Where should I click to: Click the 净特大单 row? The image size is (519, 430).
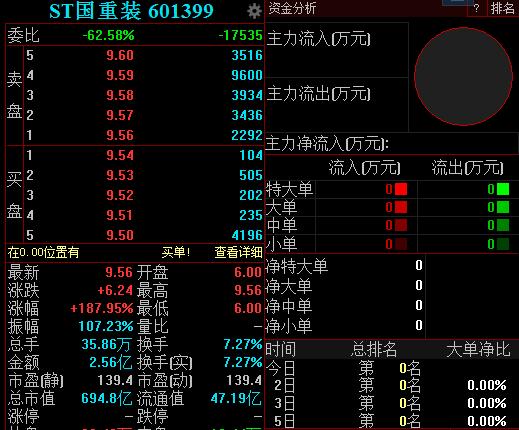[x=345, y=266]
